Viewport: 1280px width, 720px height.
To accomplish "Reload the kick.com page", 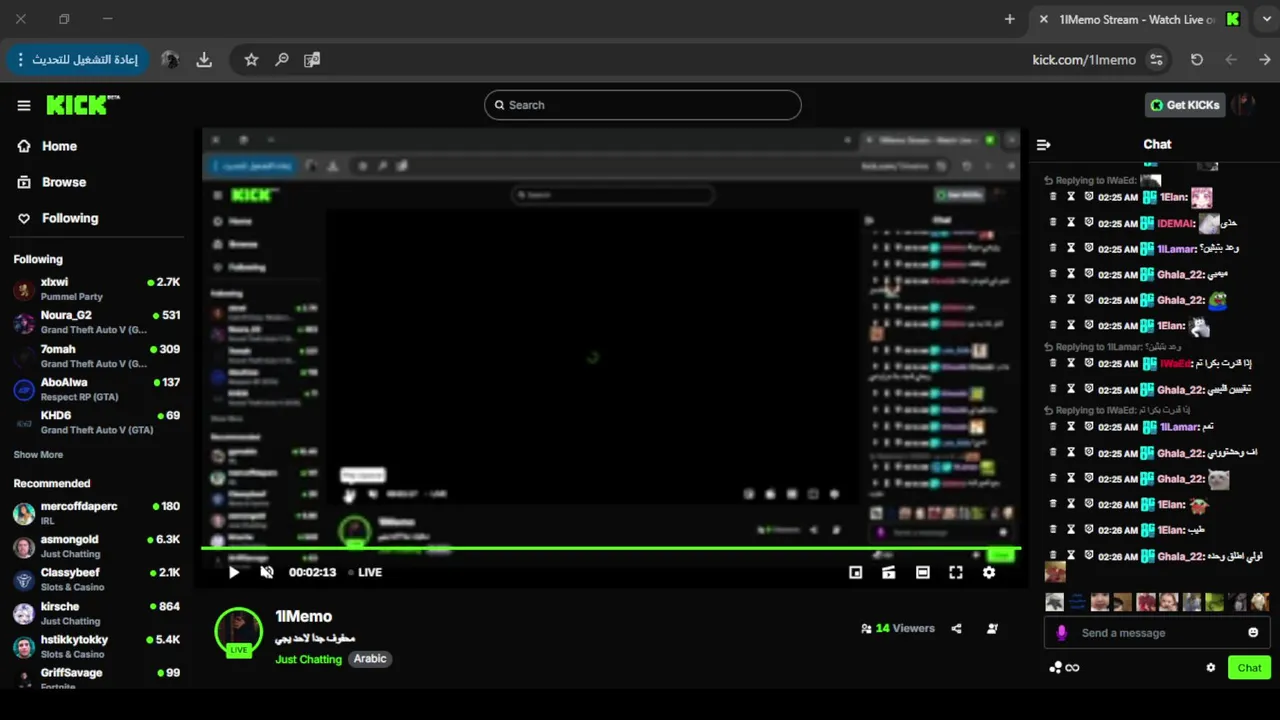I will coord(1197,60).
